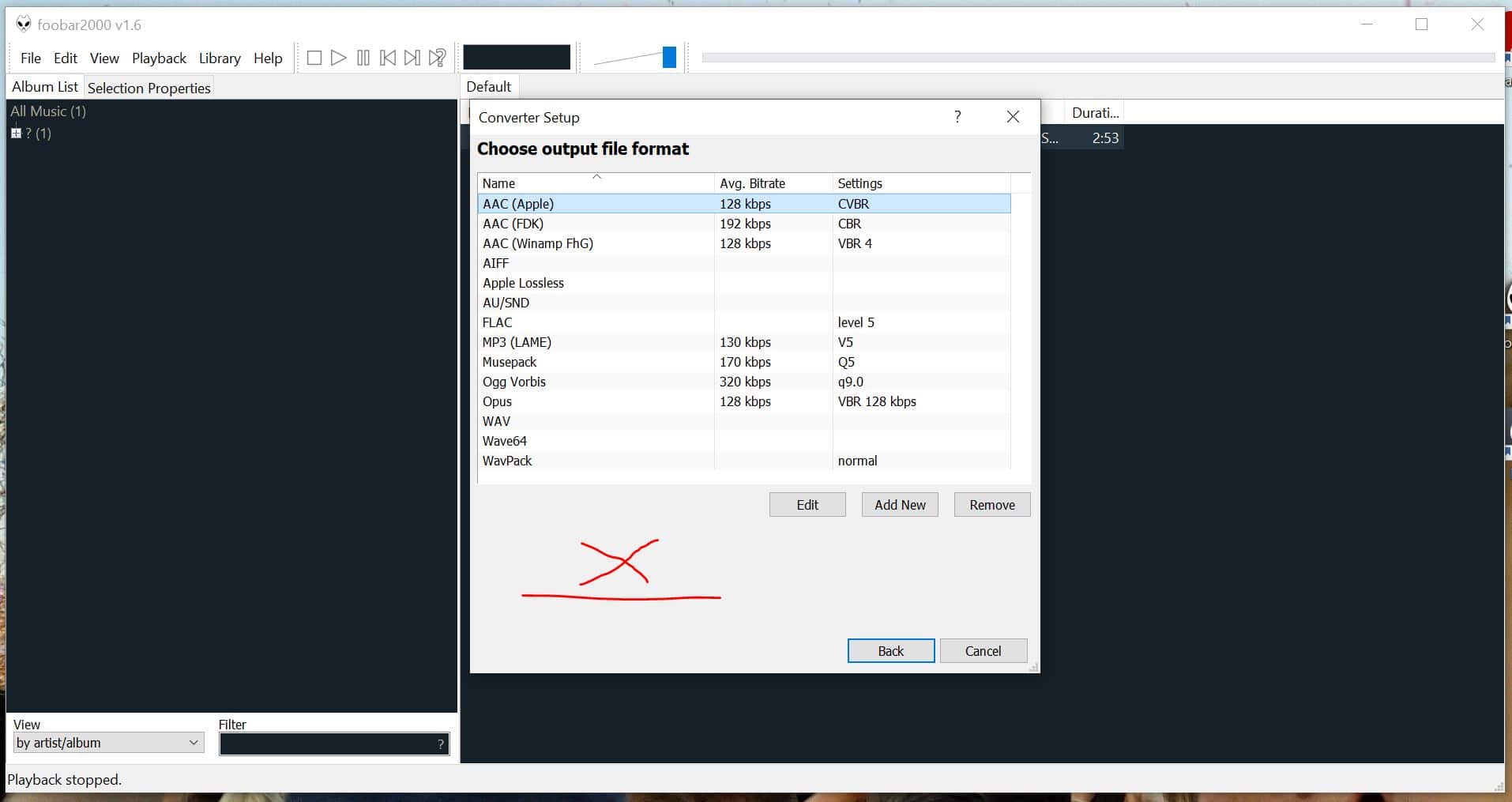Click the 'V5' MP3 settings cell
The height and width of the screenshot is (802, 1512).
[x=845, y=342]
